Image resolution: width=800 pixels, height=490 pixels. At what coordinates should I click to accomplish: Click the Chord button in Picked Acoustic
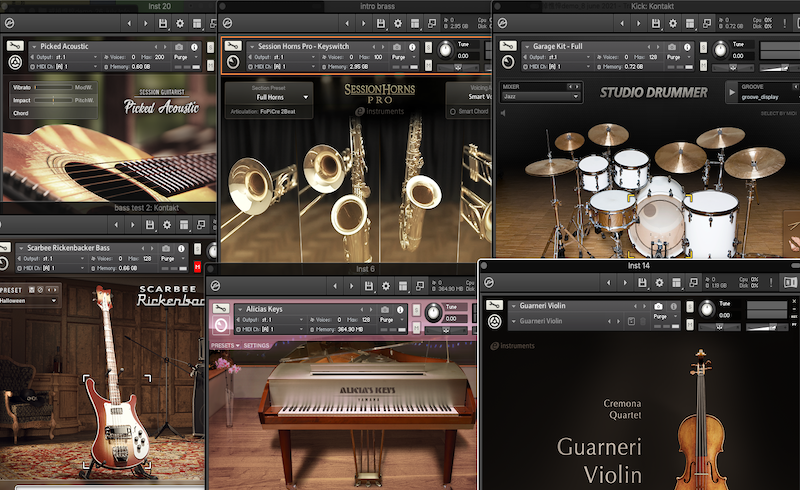[x=22, y=113]
